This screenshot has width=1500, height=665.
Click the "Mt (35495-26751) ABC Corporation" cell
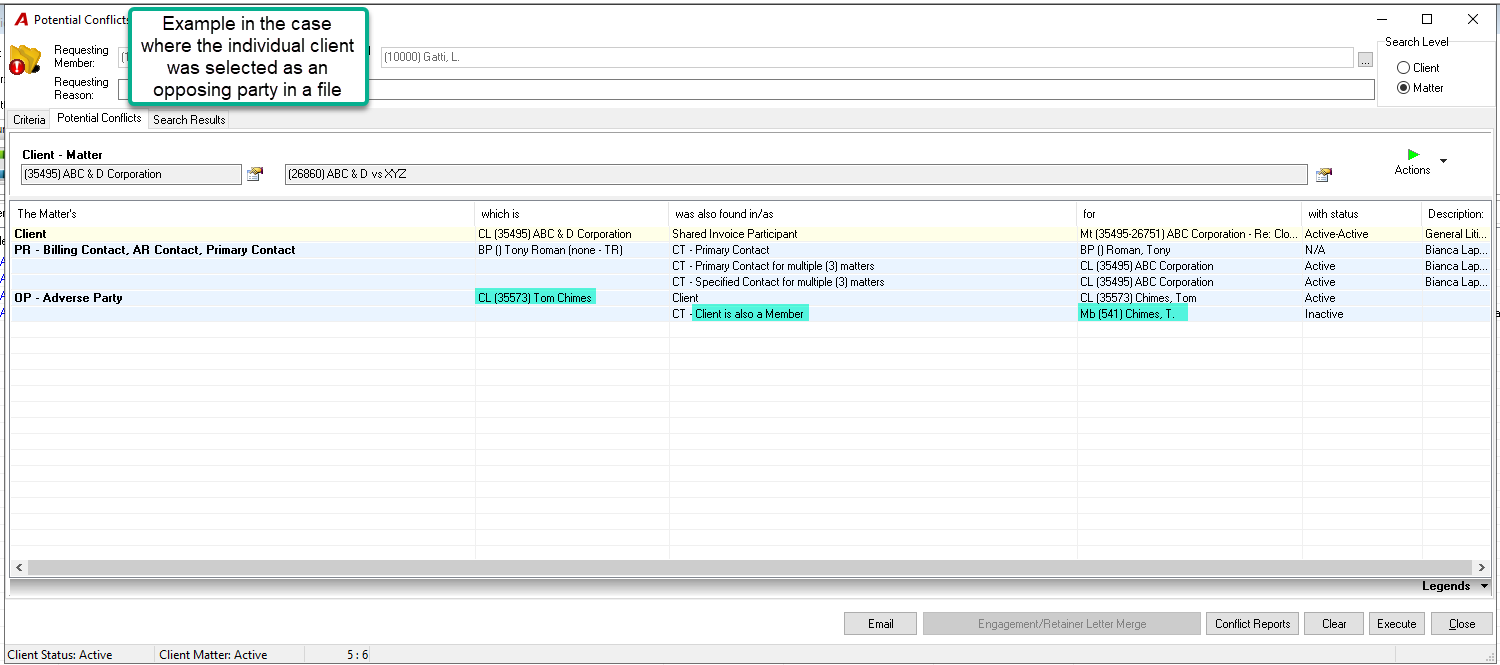tap(1190, 234)
